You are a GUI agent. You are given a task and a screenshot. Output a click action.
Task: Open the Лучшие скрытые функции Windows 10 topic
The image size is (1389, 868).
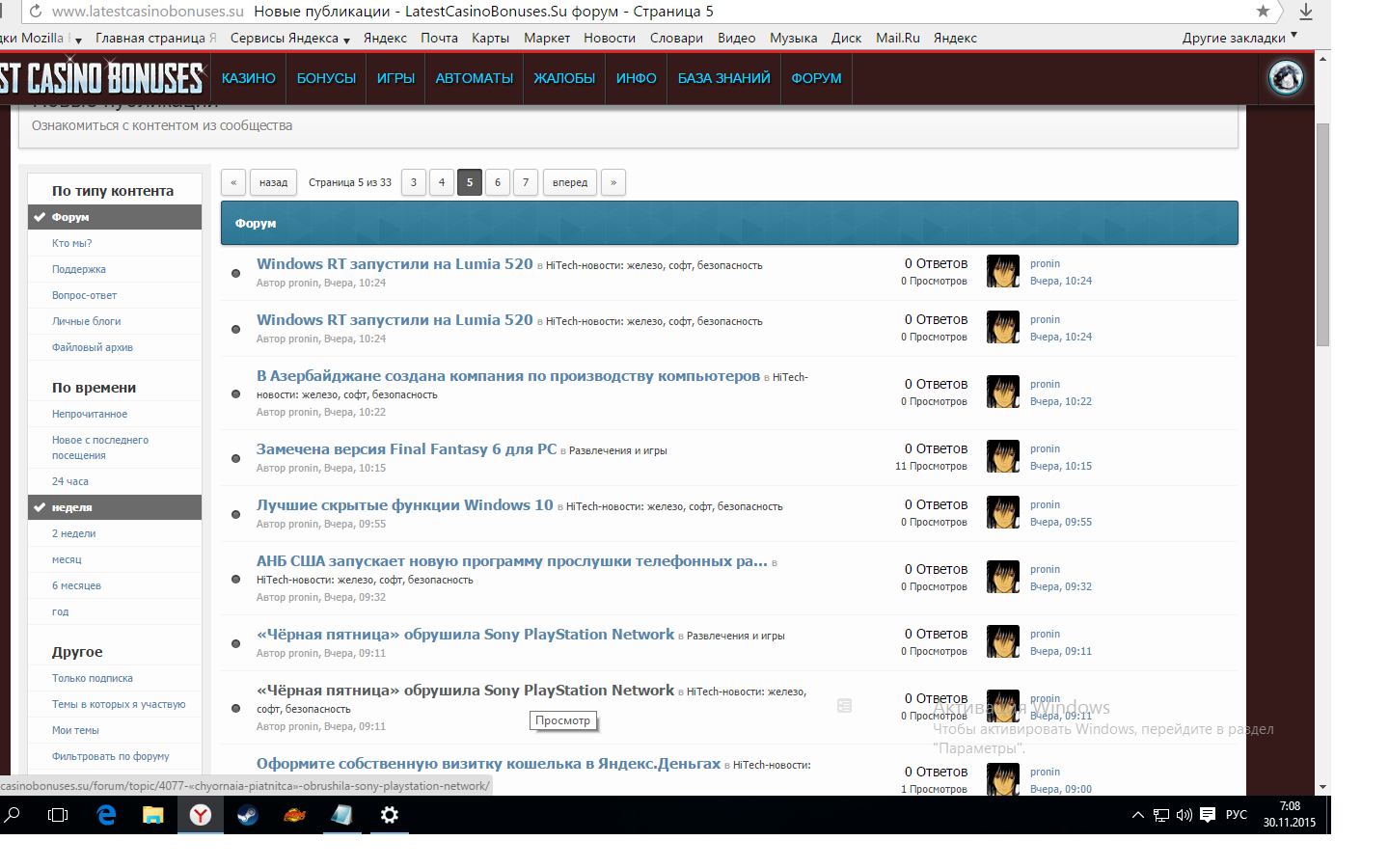point(404,505)
